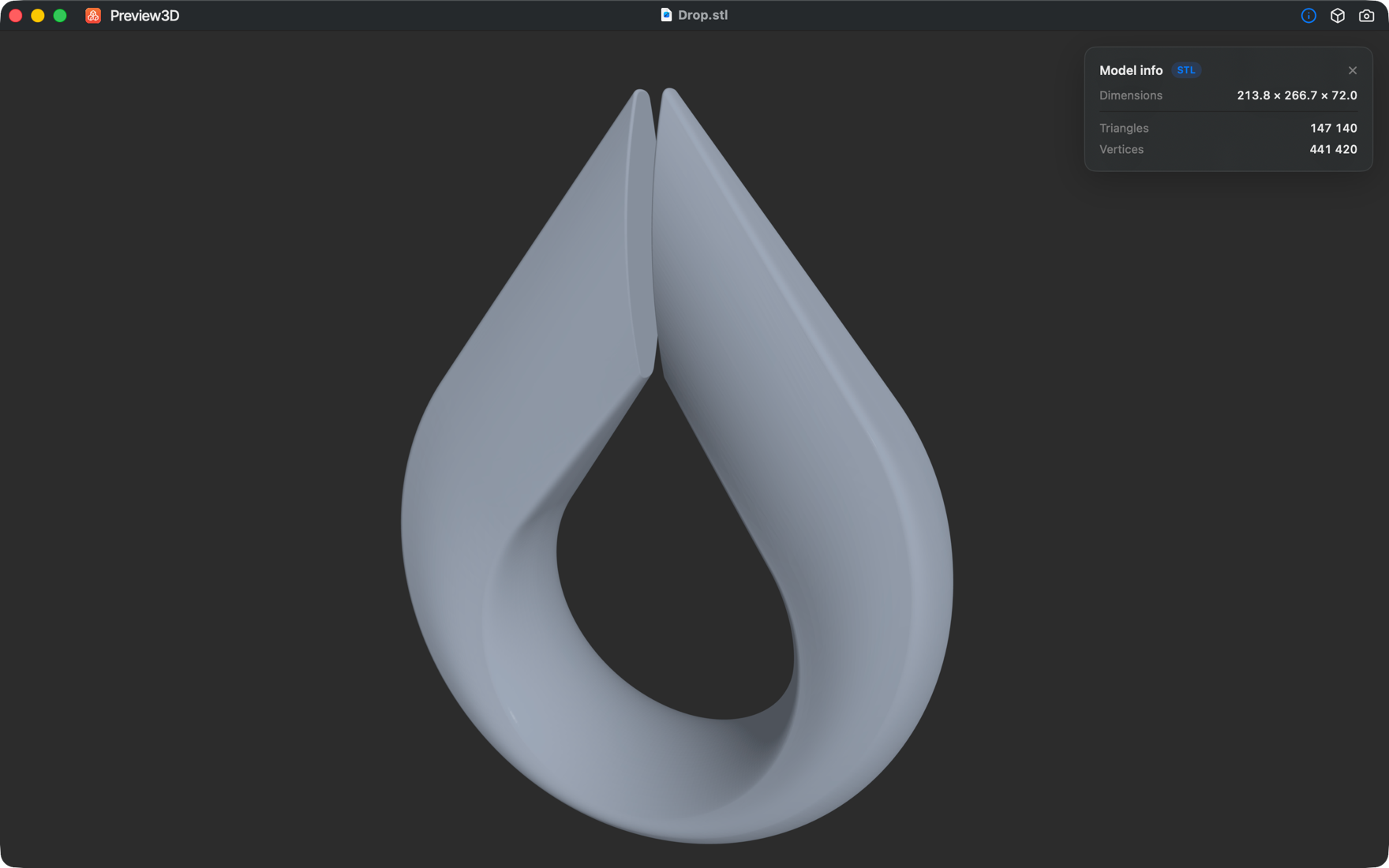Select the triangles count 147 140
The width and height of the screenshot is (1389, 868).
click(1334, 128)
